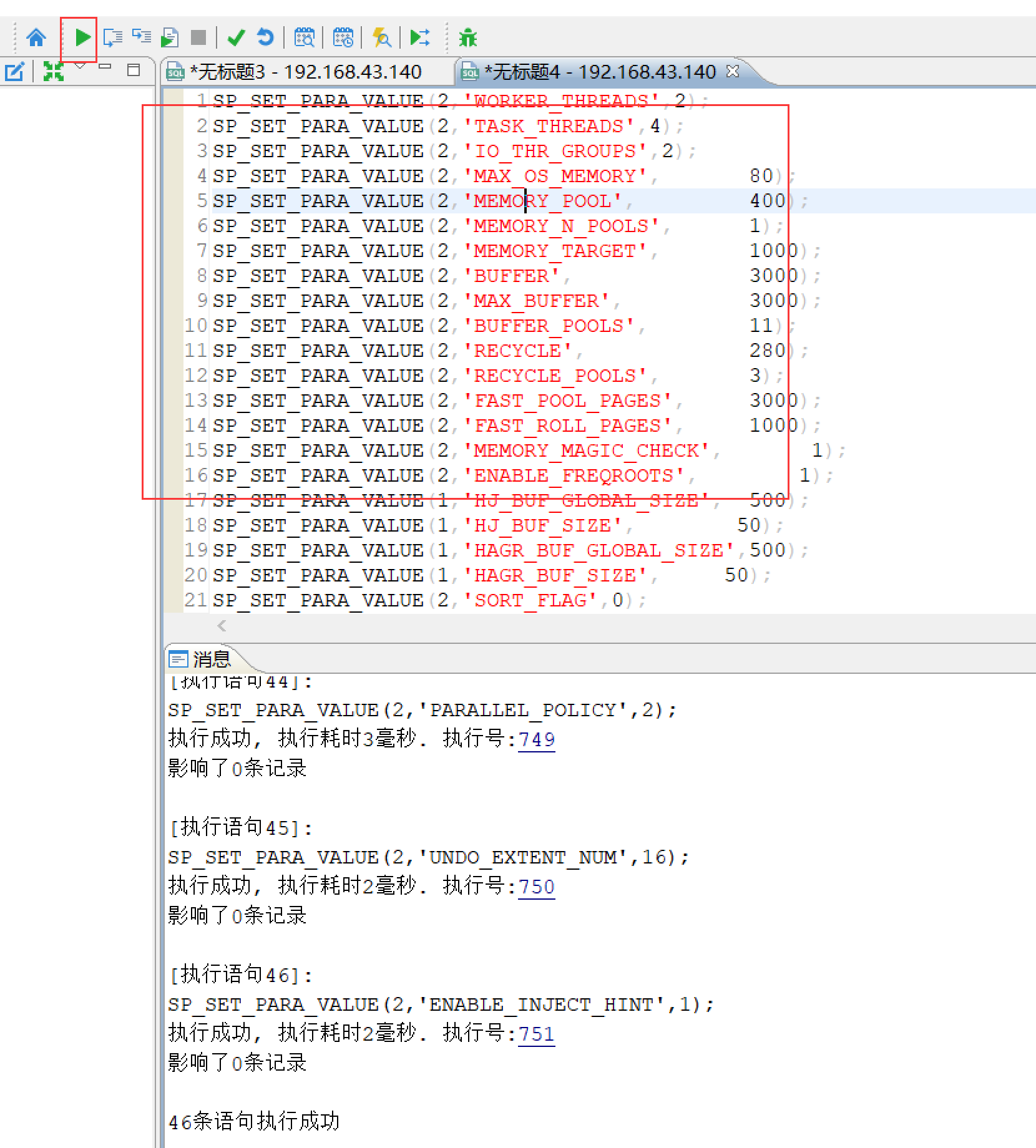The image size is (1036, 1148).
Task: Close the 无标题4 editor tab
Action: pyautogui.click(x=733, y=71)
